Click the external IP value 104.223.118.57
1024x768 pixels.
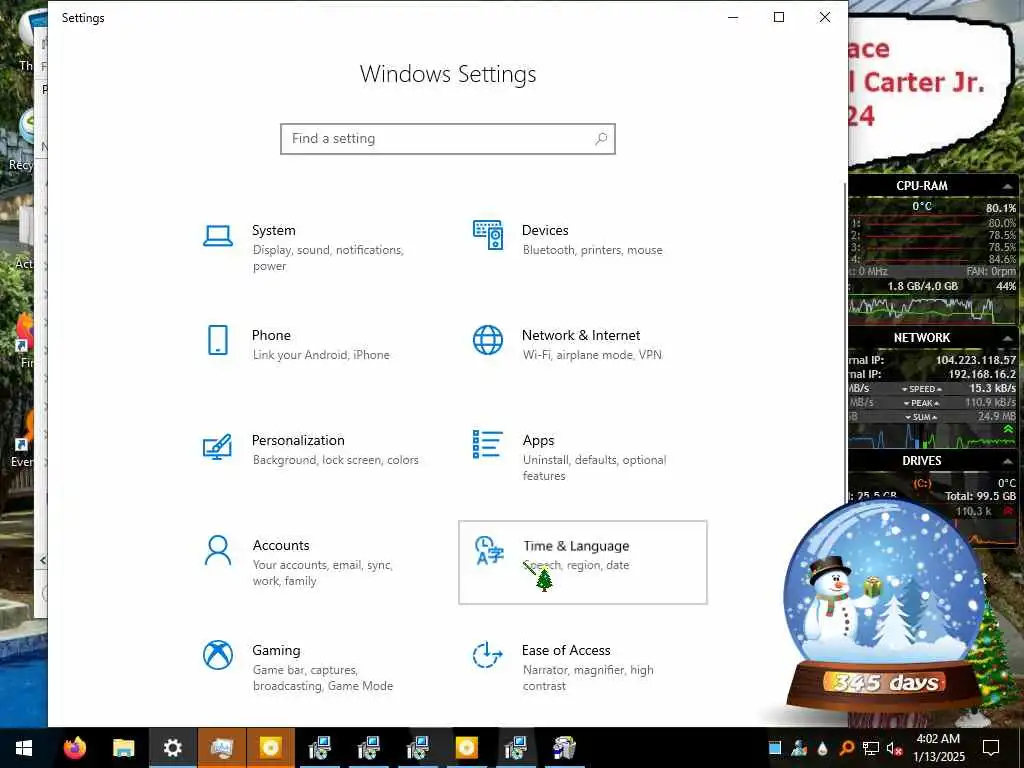pyautogui.click(x=975, y=360)
